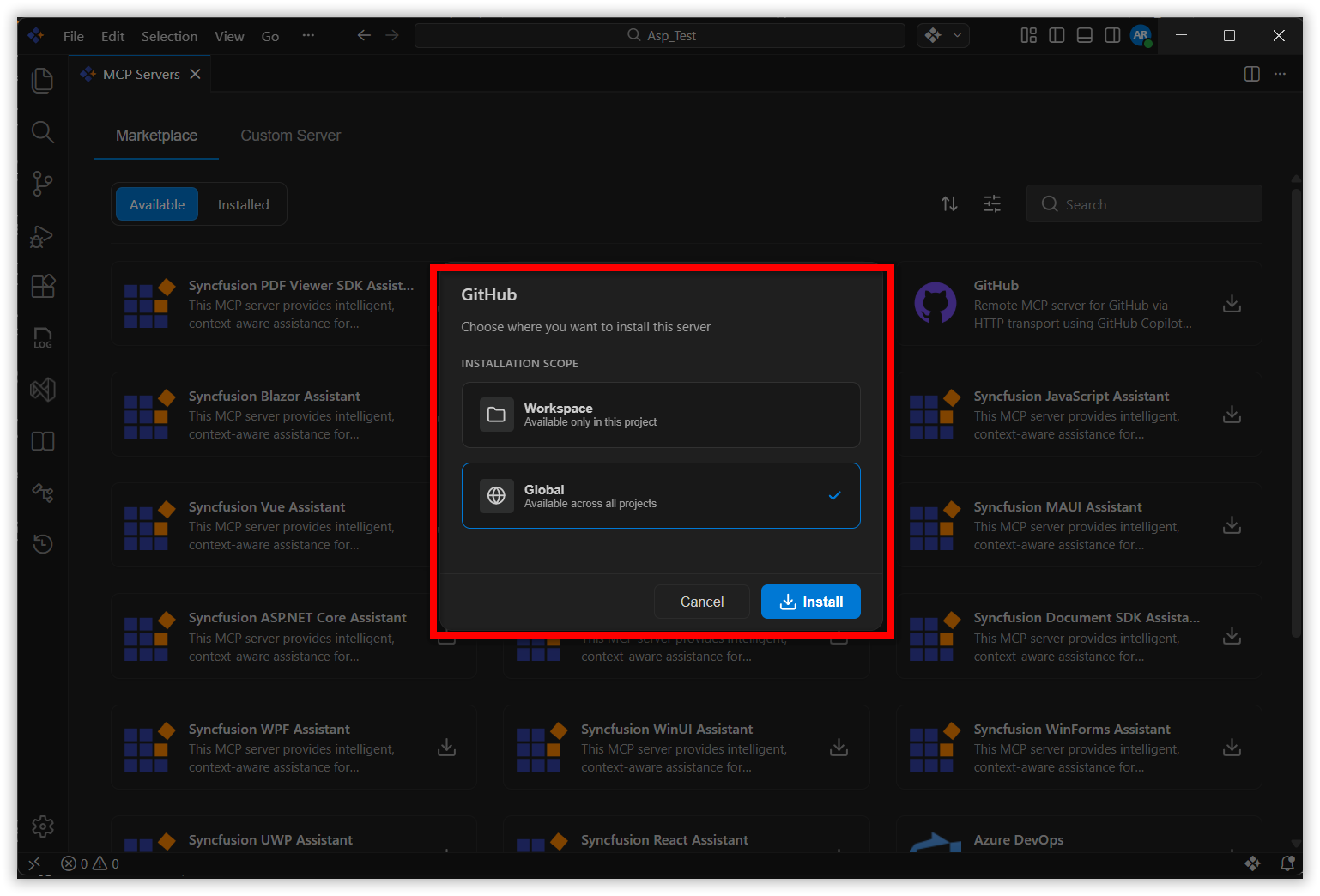Image resolution: width=1320 pixels, height=896 pixels.
Task: Cancel the GitHub install dialog
Action: tap(701, 602)
